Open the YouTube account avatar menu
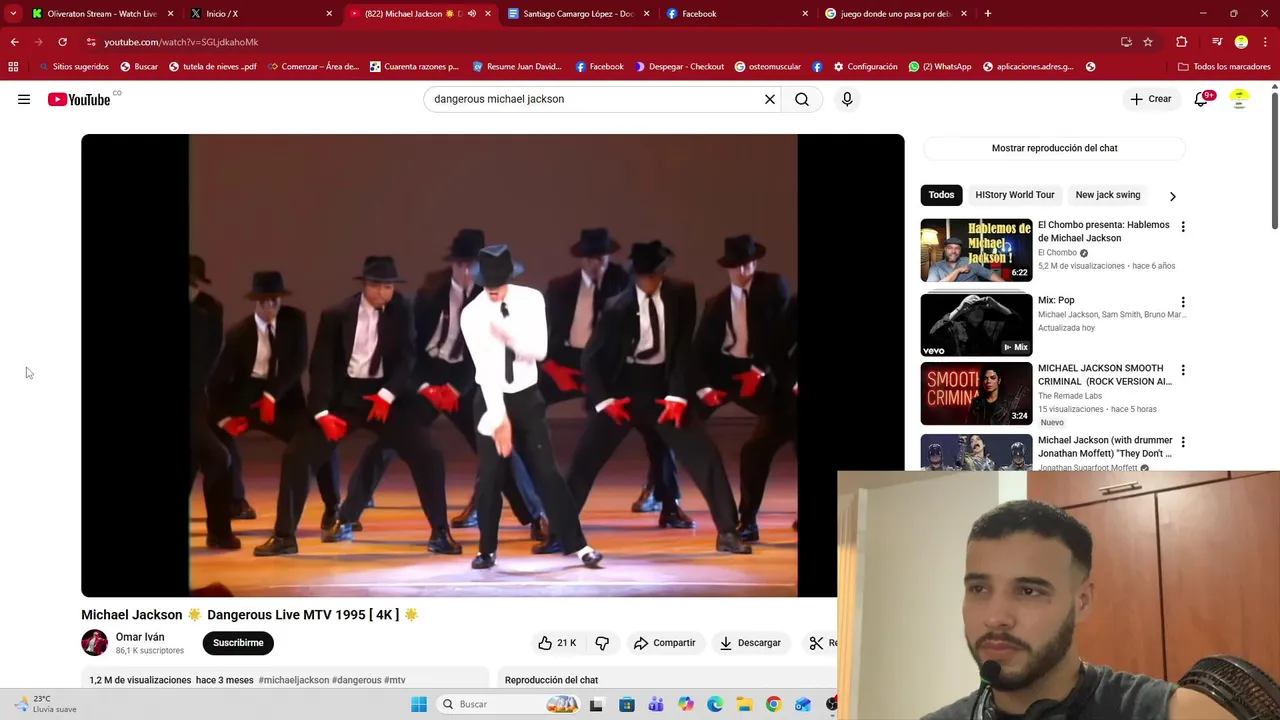The image size is (1280, 720). (x=1239, y=99)
